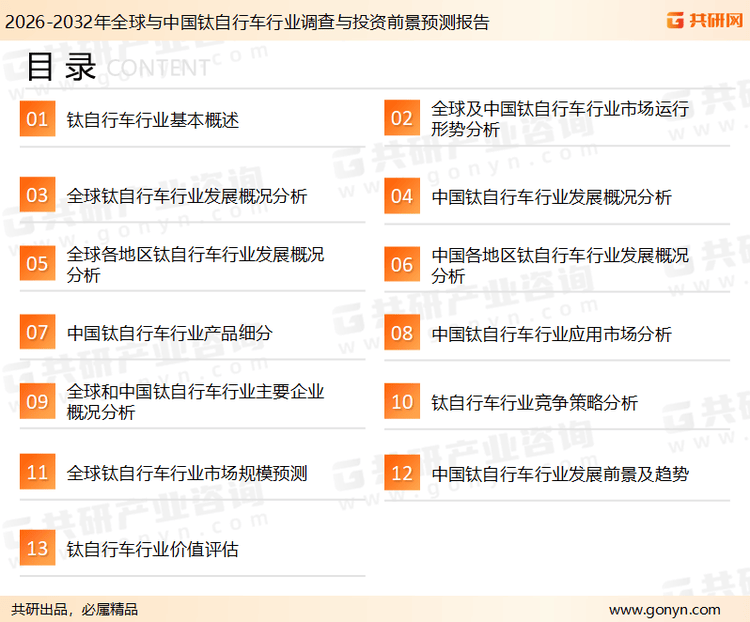Viewport: 750px width, 622px height.
Task: Click the 10 chapter number badge
Action: pos(401,402)
